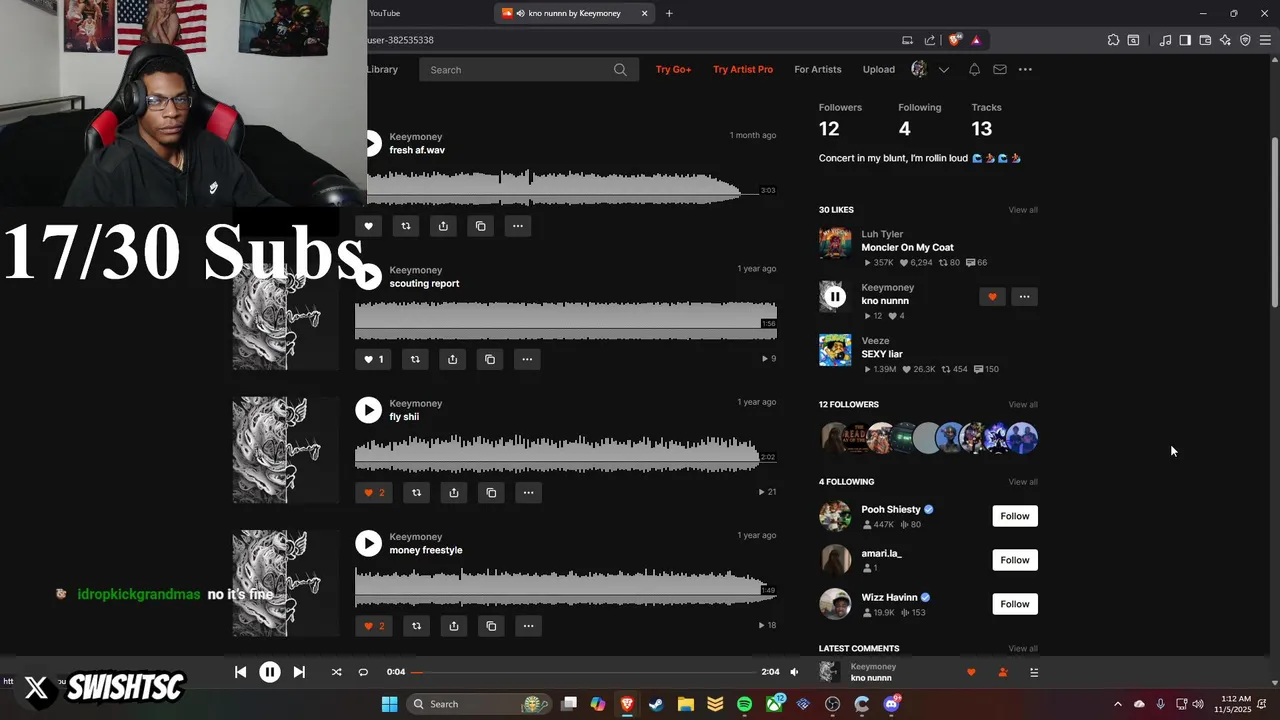The height and width of the screenshot is (720, 1280).
Task: Open Brave Rewards triangle icon
Action: pyautogui.click(x=976, y=40)
